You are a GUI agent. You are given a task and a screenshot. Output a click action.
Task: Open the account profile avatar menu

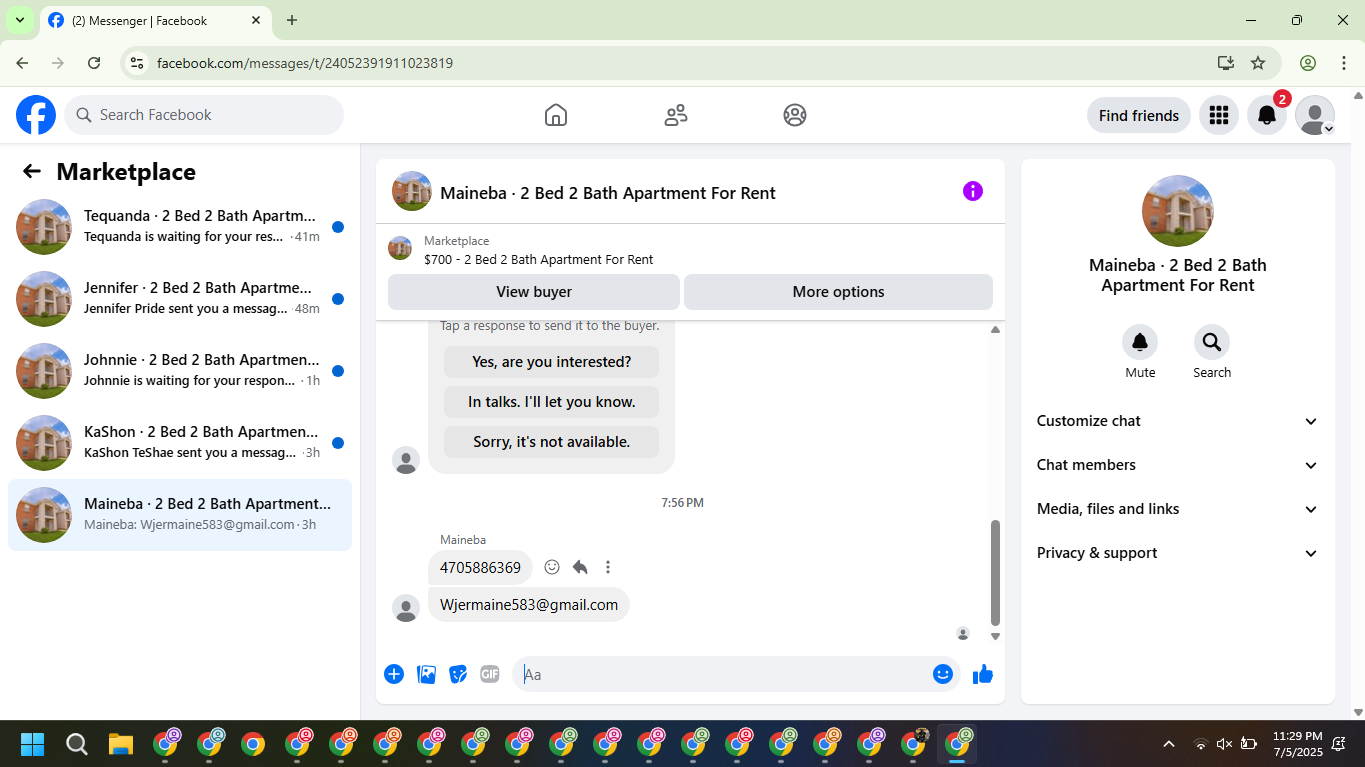click(x=1315, y=115)
